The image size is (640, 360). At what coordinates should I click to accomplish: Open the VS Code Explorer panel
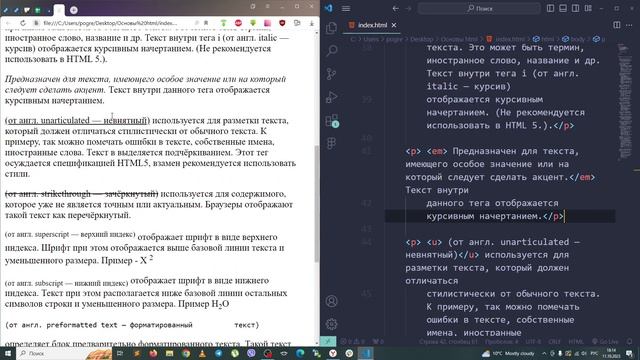pos(331,28)
